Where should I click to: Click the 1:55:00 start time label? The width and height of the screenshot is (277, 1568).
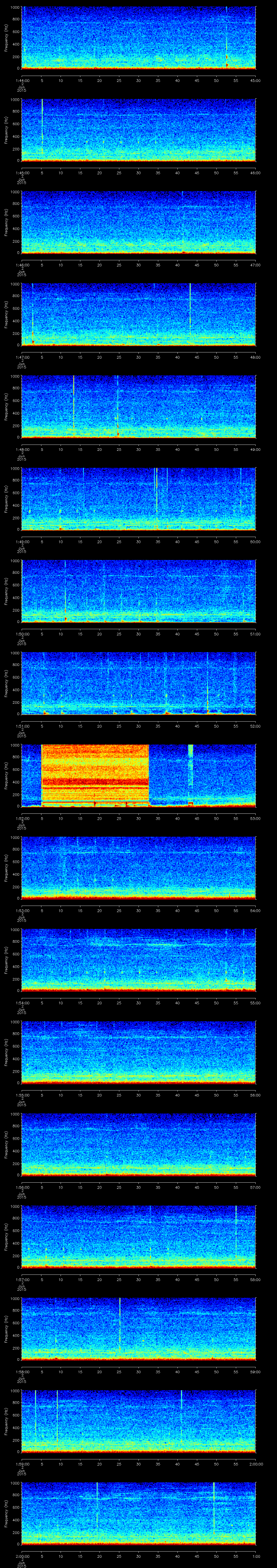point(22,1095)
